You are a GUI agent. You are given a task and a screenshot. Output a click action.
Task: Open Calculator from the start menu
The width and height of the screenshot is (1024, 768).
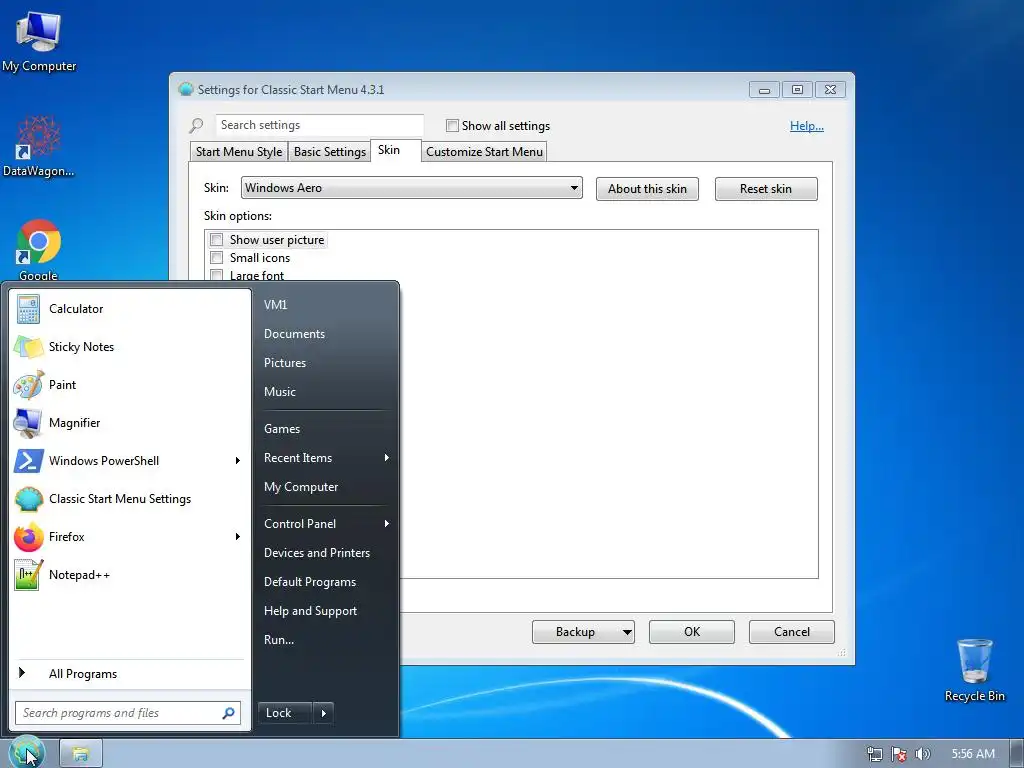tap(129, 309)
